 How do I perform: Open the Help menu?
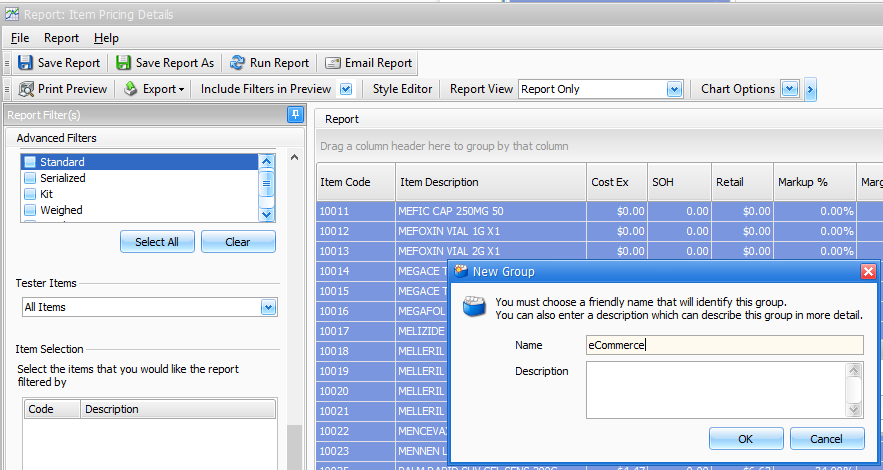point(106,38)
